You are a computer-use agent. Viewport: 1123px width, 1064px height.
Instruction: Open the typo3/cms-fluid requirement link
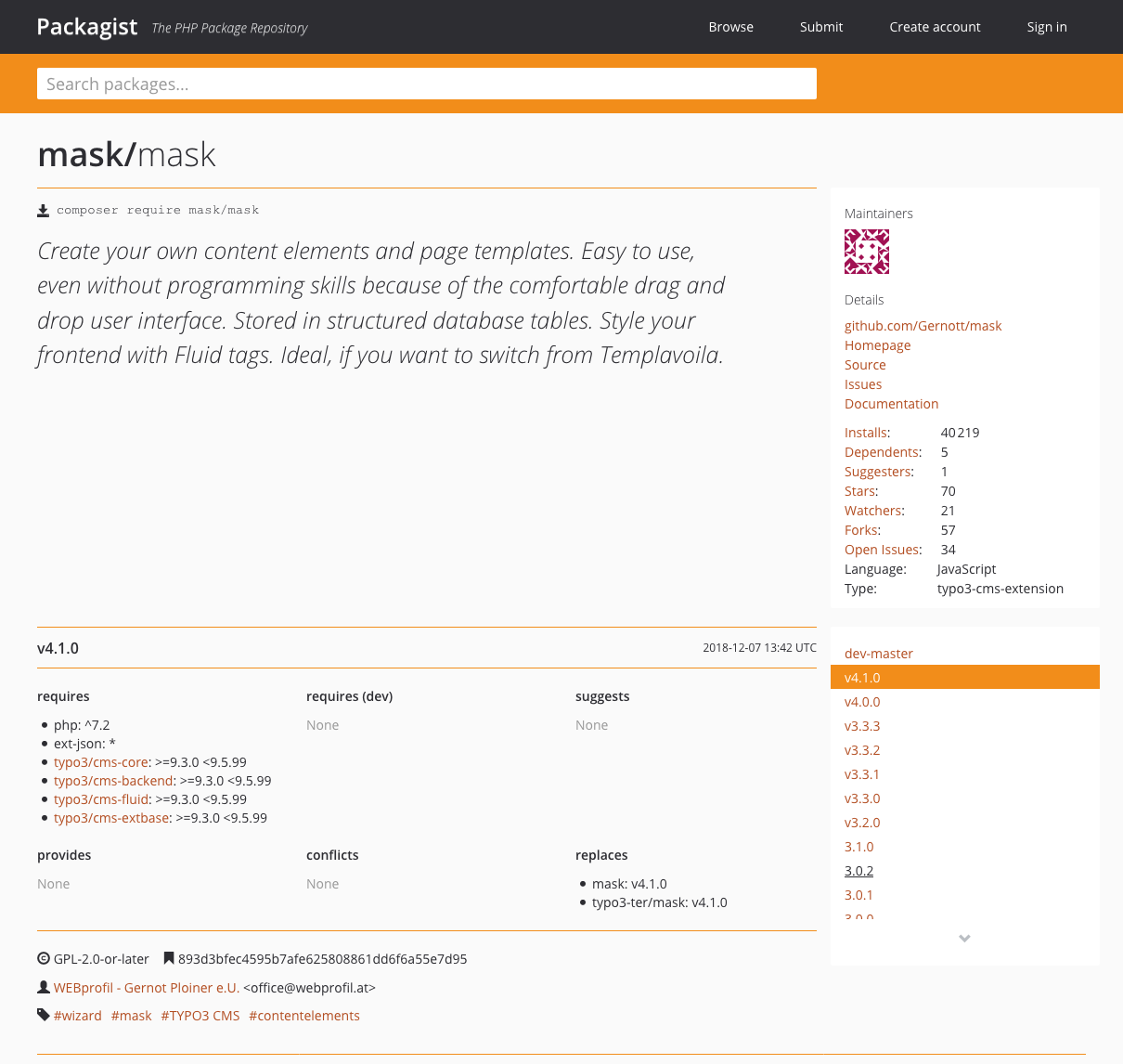[x=101, y=799]
